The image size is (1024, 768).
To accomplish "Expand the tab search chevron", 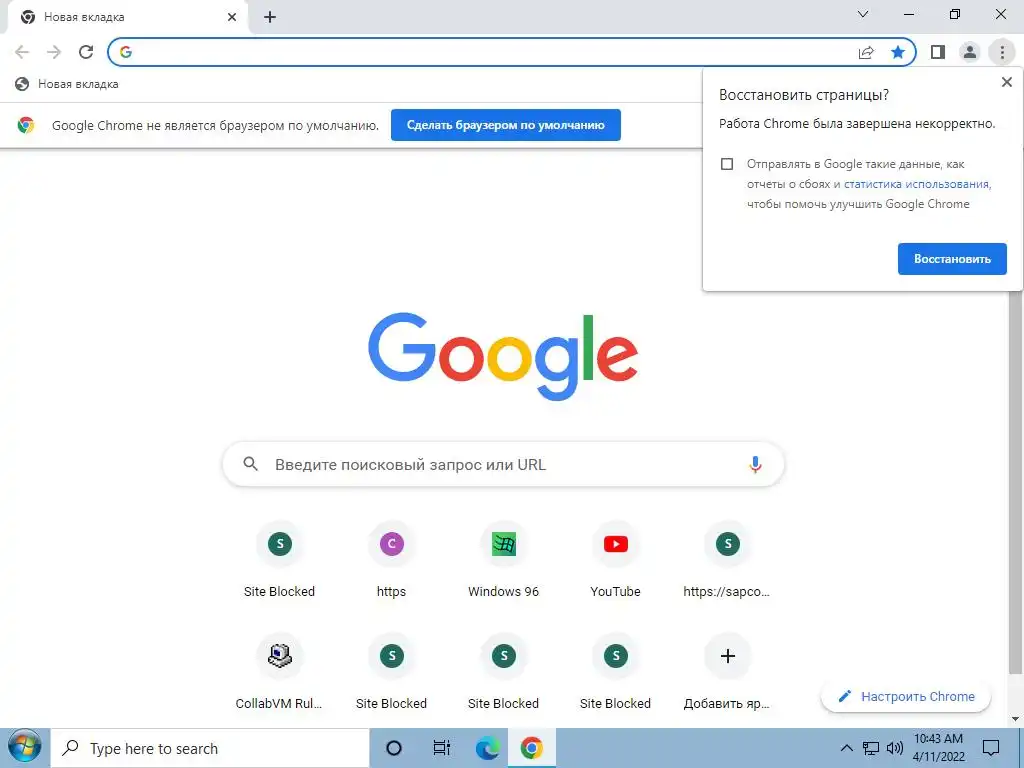I will 863,14.
